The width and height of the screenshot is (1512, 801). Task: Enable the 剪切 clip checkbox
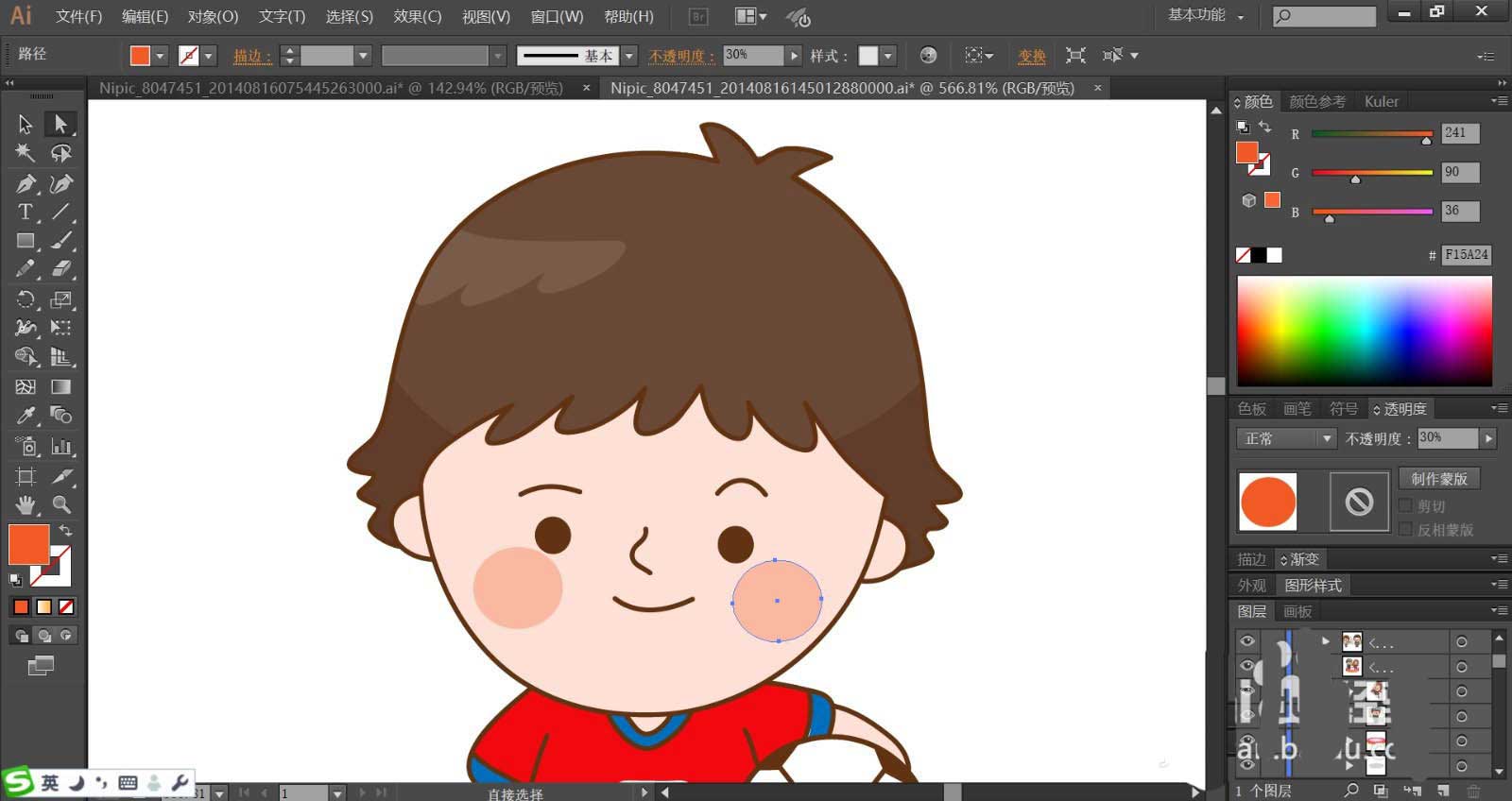(1405, 506)
